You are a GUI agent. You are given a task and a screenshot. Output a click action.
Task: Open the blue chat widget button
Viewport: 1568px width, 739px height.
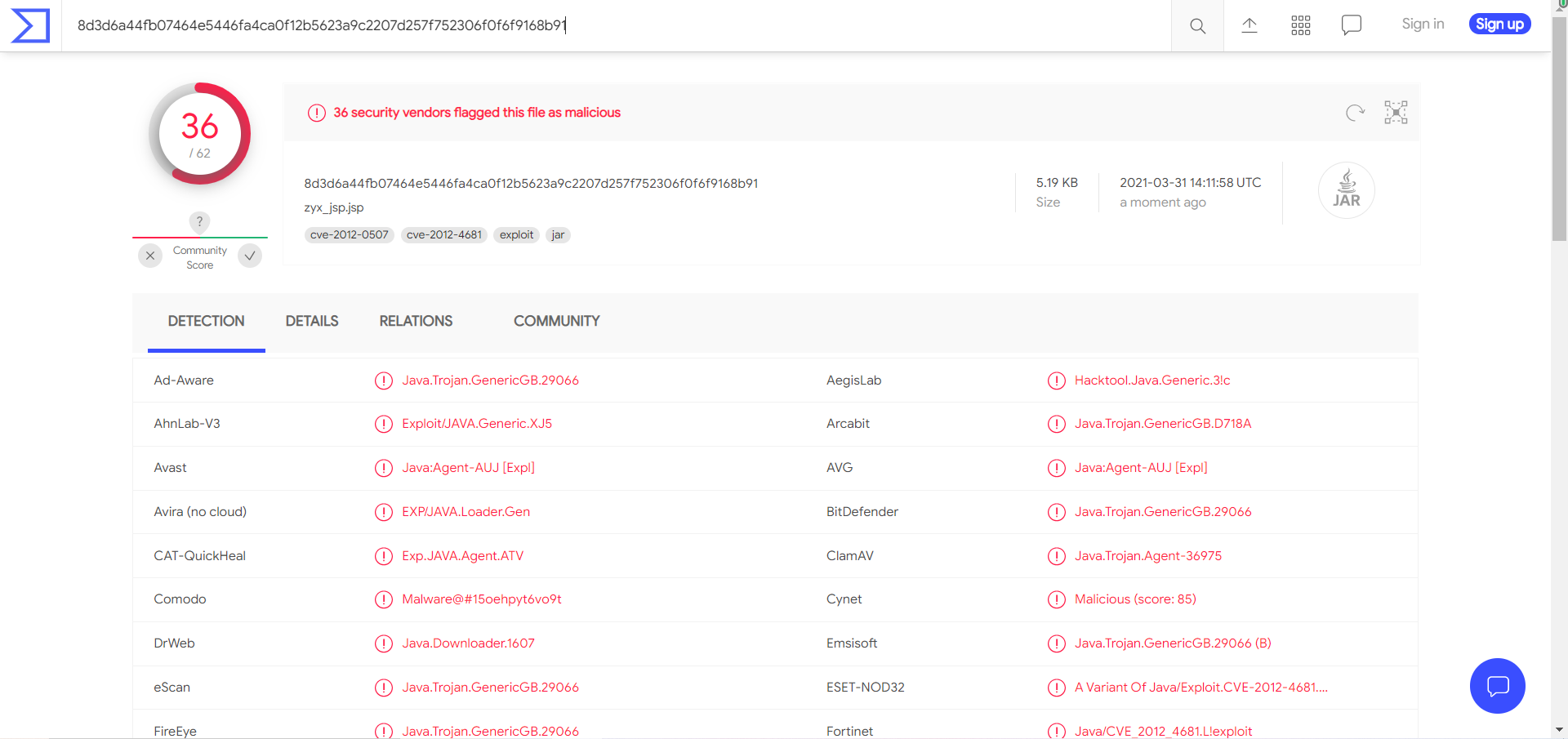pyautogui.click(x=1498, y=686)
